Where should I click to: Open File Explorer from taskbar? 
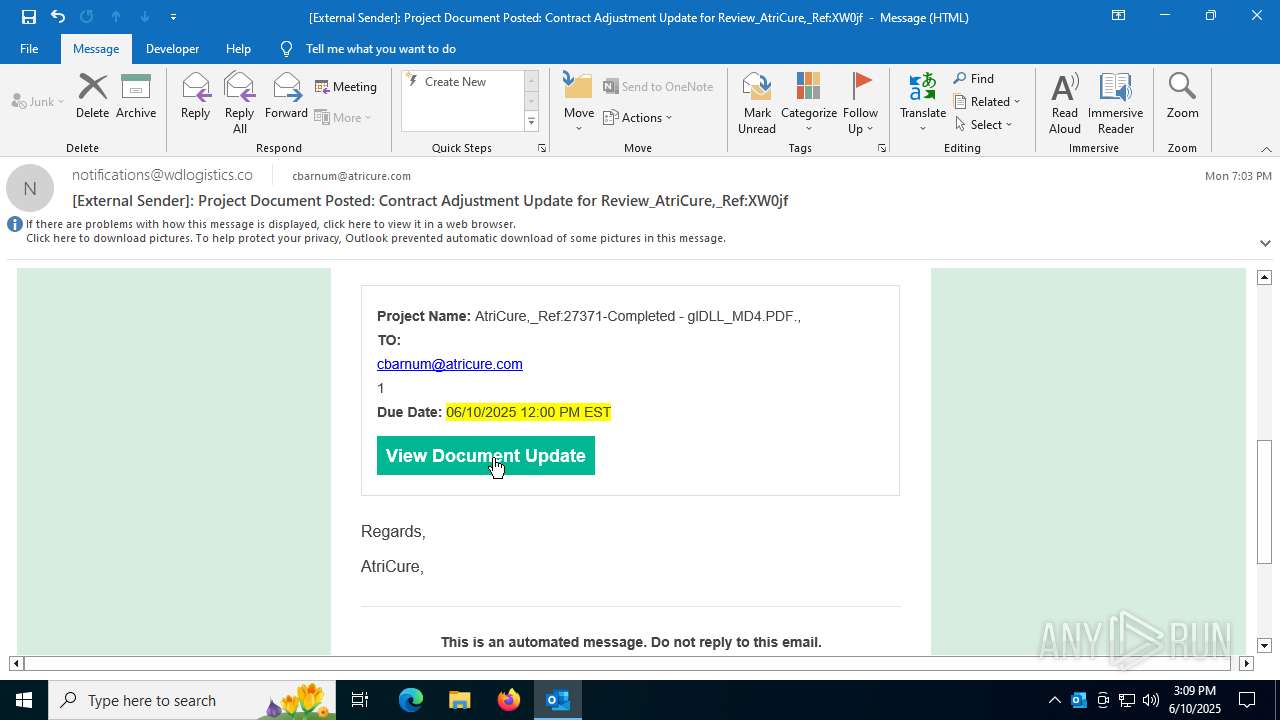459,700
